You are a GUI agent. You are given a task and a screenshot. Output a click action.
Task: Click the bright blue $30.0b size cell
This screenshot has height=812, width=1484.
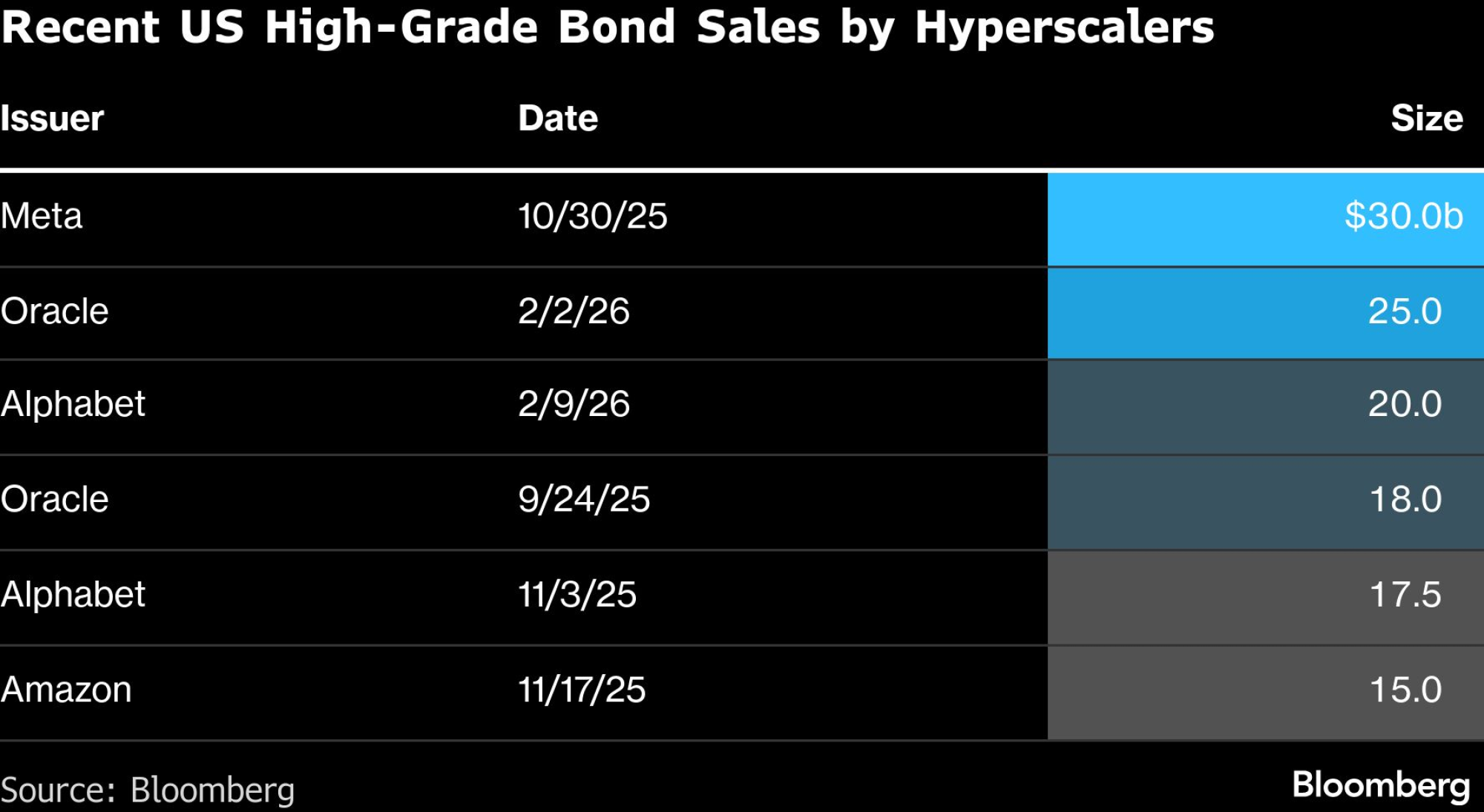pyautogui.click(x=1403, y=217)
